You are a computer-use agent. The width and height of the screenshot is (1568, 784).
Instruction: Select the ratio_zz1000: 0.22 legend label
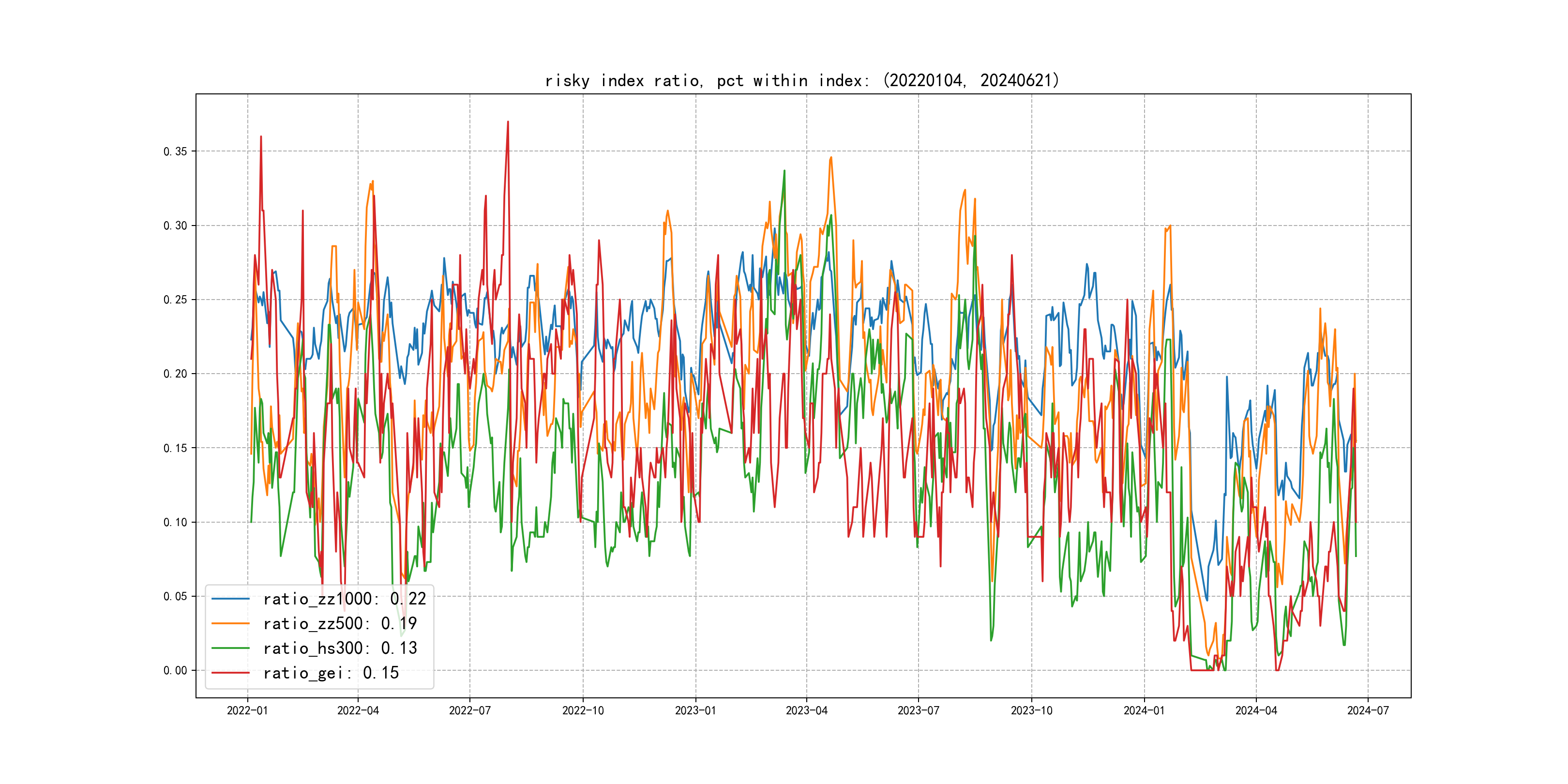[345, 599]
